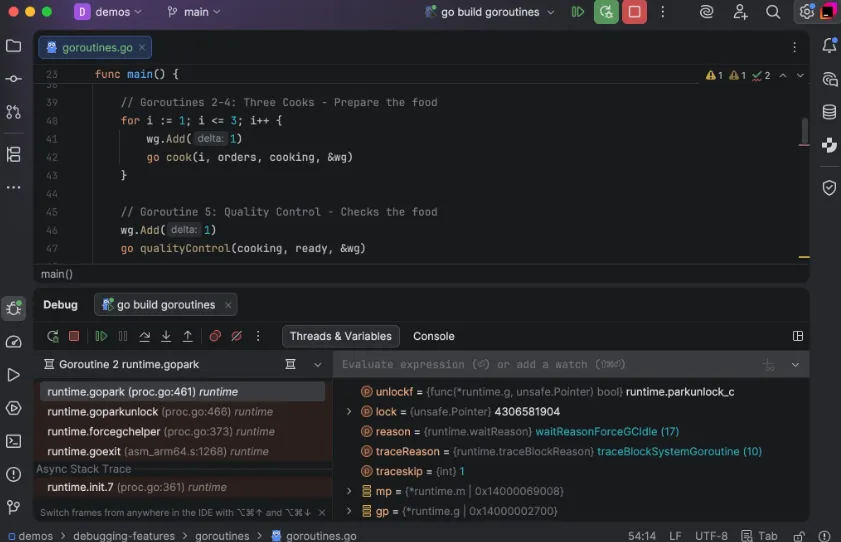Open the go build goroutines run configuration dropdown
This screenshot has height=542, width=841.
tap(490, 12)
